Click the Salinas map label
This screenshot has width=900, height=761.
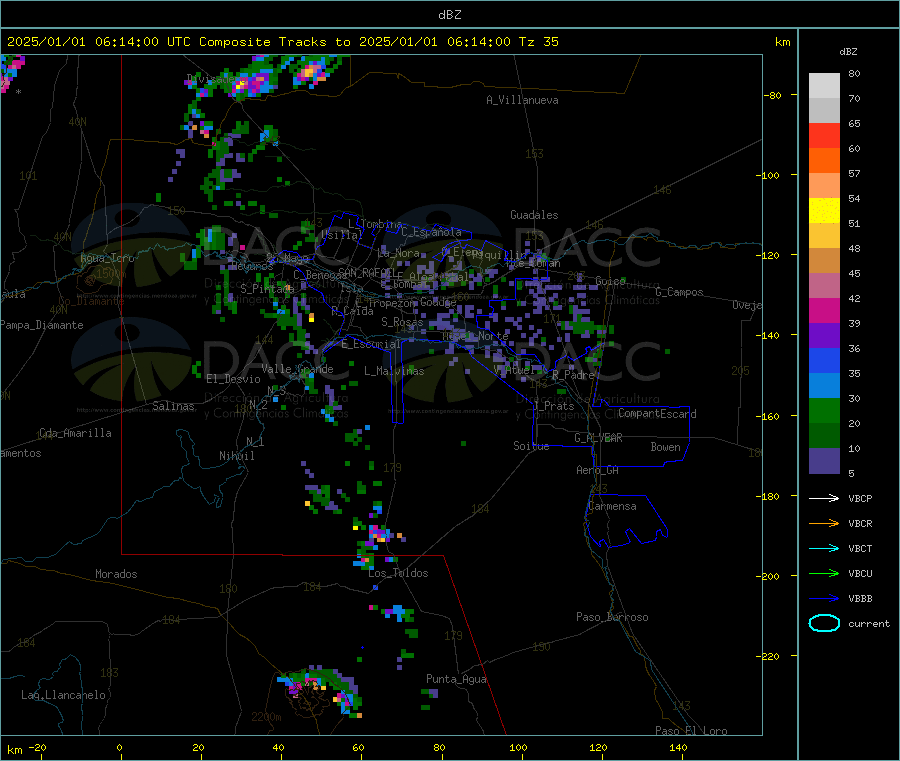(x=173, y=406)
